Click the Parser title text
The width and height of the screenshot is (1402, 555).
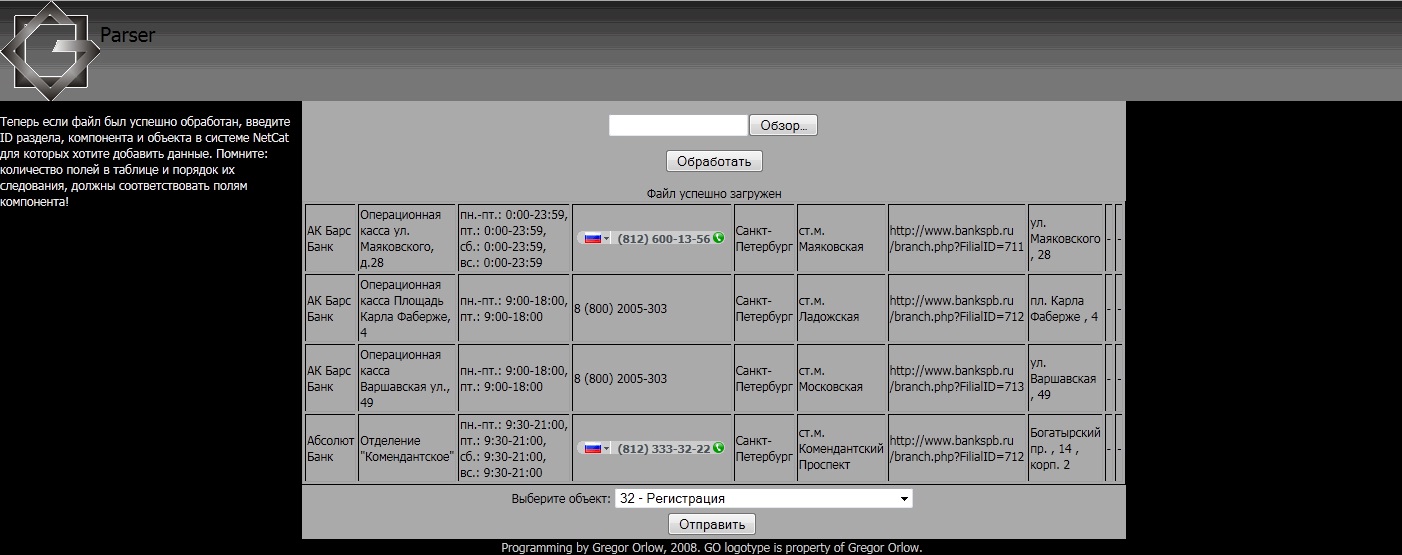128,35
